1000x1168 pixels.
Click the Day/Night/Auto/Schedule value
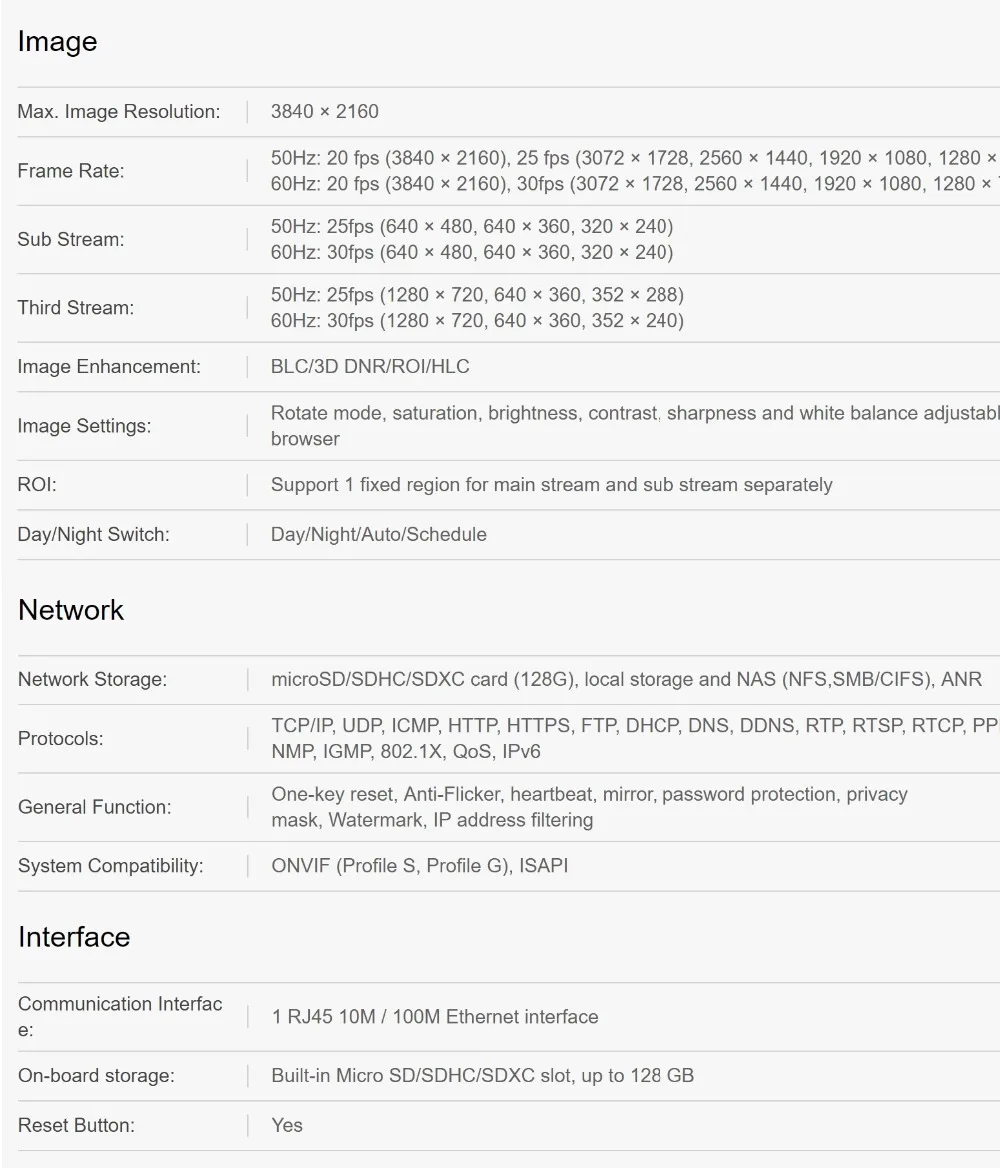(x=379, y=534)
